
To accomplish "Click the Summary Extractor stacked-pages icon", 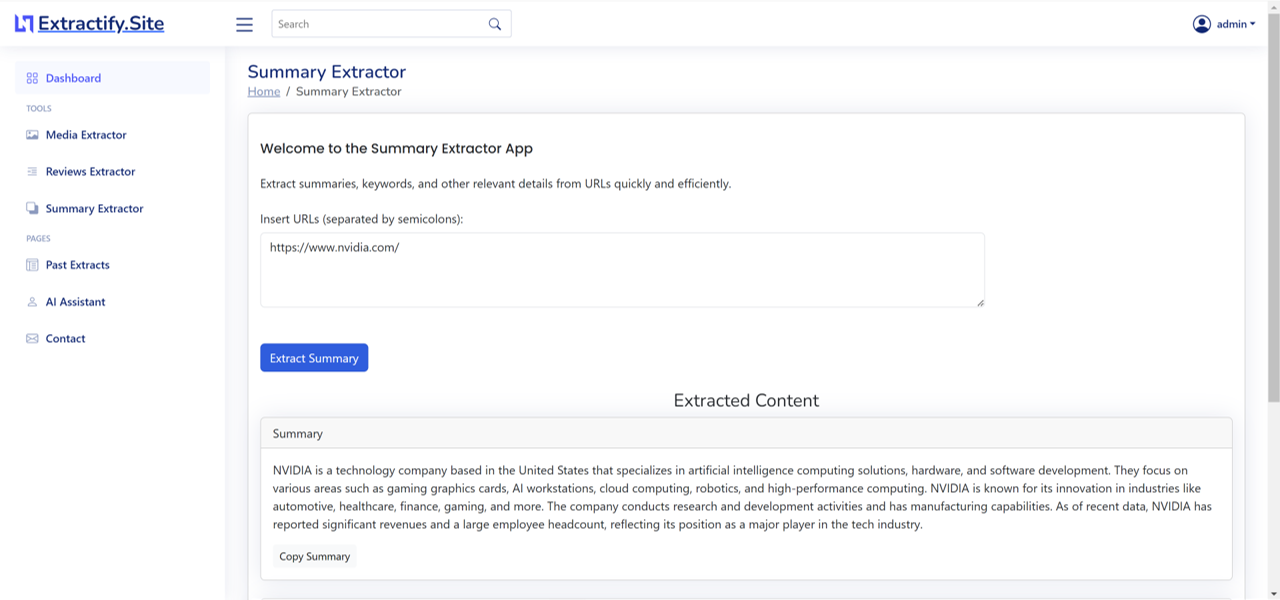I will click(32, 209).
